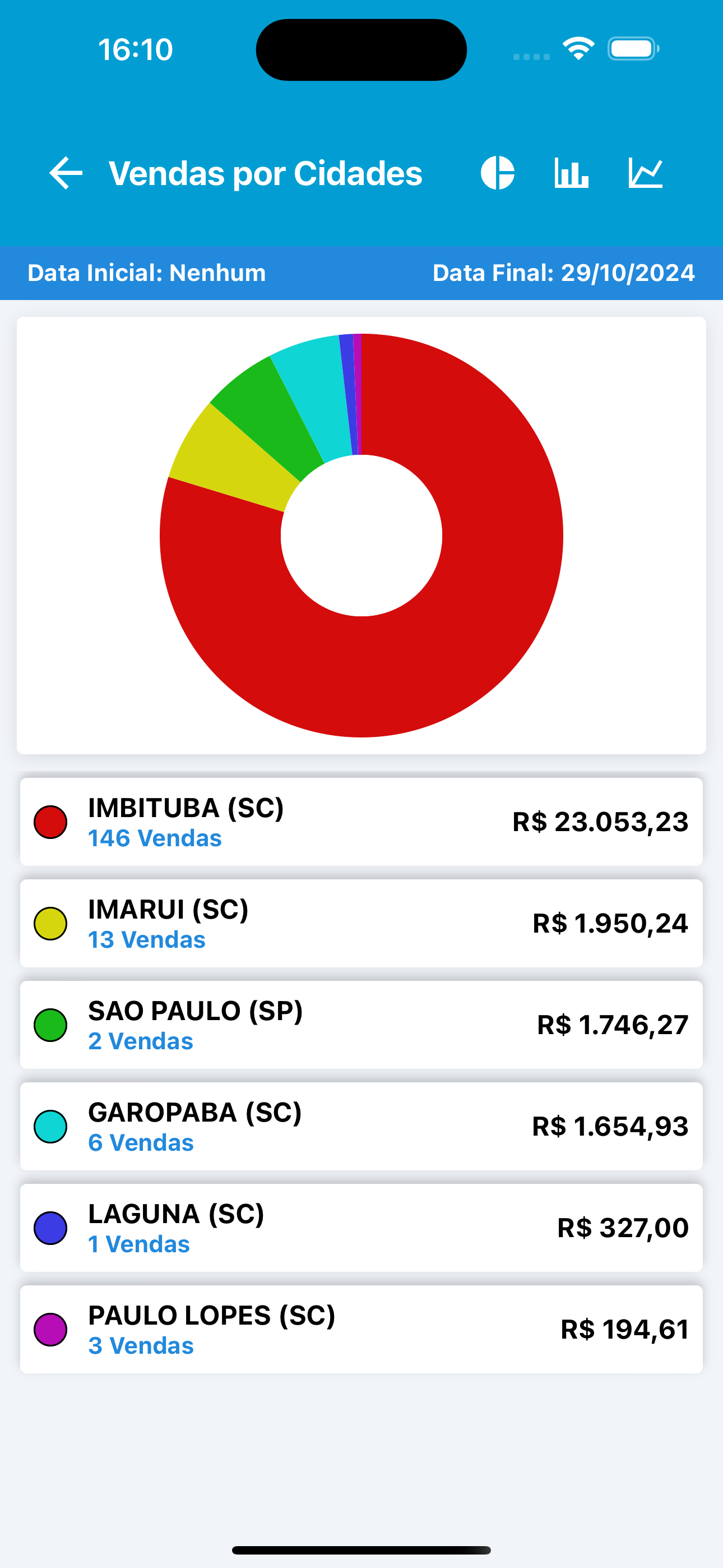Switch to the pie chart view
This screenshot has height=1568, width=723.
(x=497, y=173)
